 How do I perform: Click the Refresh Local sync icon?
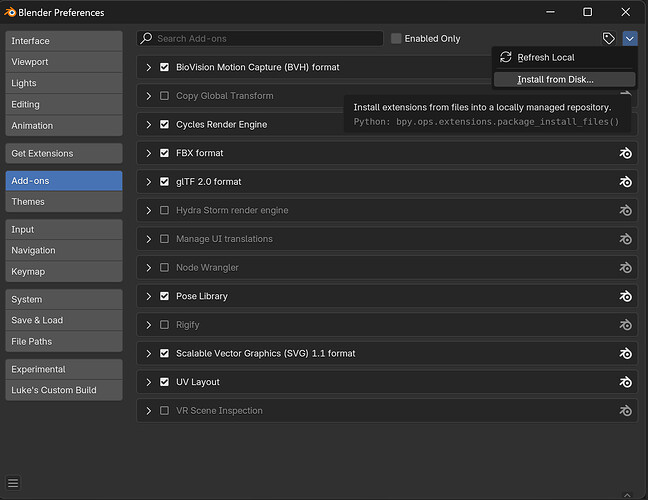tap(505, 57)
